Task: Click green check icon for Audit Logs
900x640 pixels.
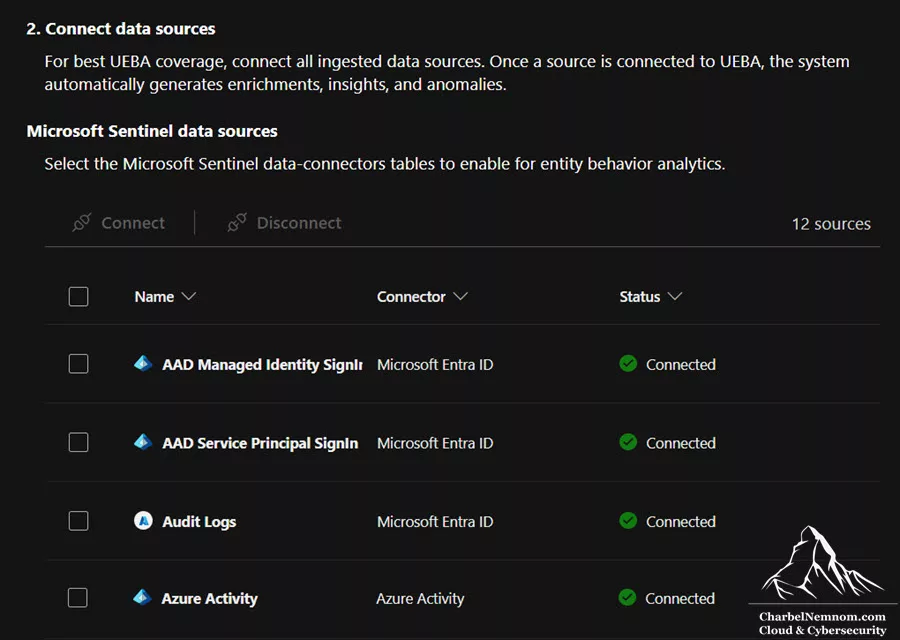Action: [628, 521]
